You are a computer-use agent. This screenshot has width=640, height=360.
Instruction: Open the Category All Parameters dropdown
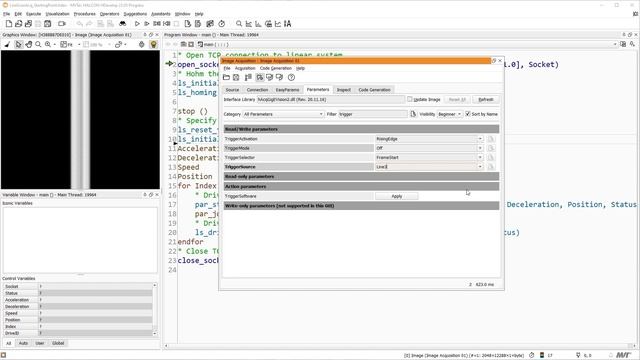click(x=283, y=114)
